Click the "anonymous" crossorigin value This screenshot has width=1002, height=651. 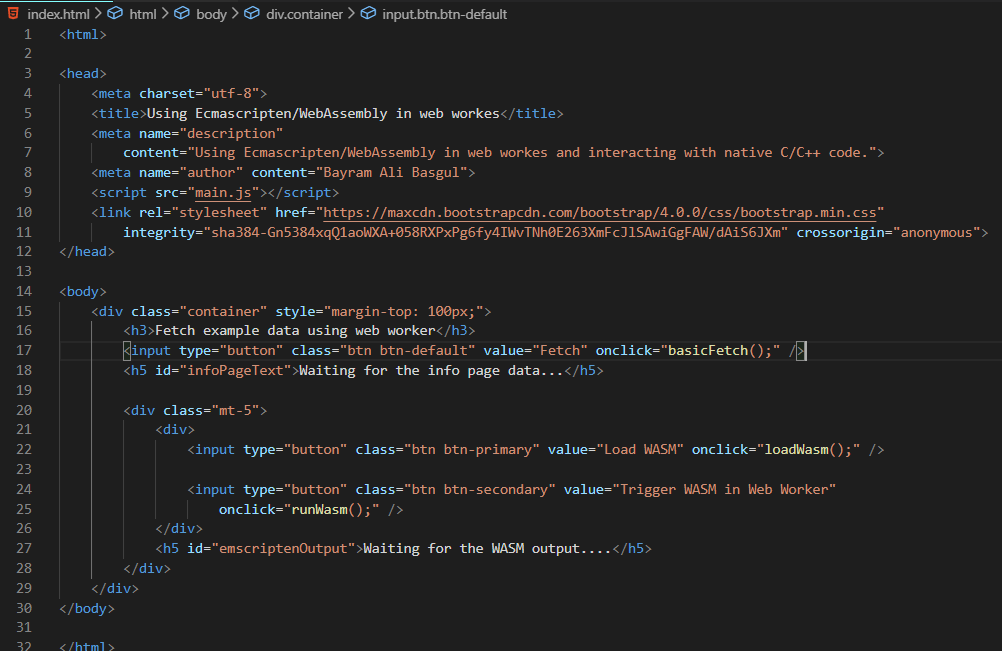click(x=936, y=232)
